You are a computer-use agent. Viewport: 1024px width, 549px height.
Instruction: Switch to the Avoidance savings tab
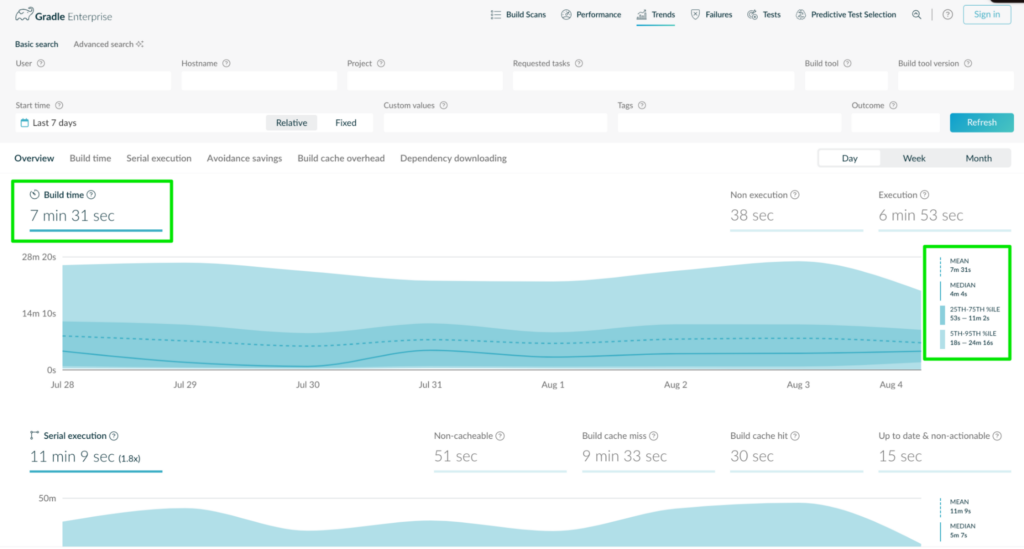click(x=244, y=158)
